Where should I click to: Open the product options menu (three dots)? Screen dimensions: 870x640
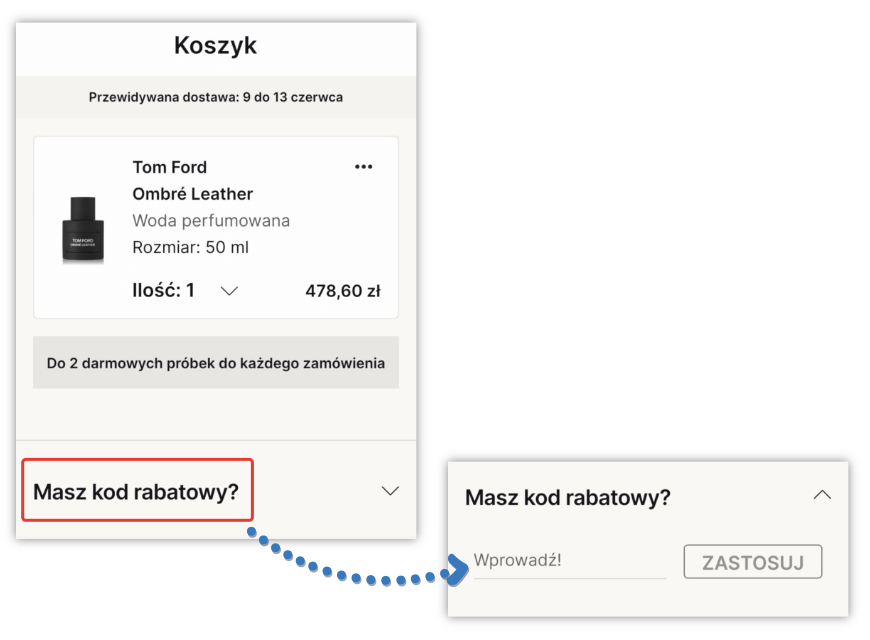(364, 166)
